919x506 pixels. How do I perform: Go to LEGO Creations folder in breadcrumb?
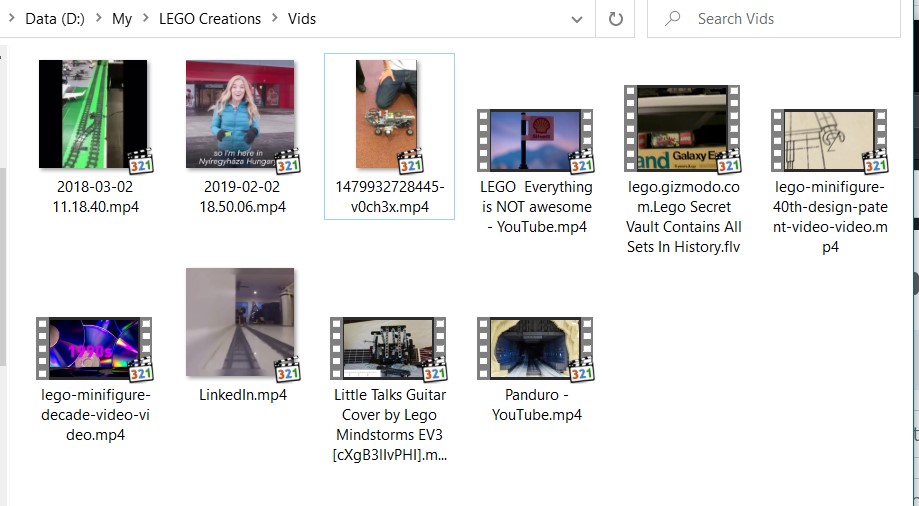click(x=209, y=19)
